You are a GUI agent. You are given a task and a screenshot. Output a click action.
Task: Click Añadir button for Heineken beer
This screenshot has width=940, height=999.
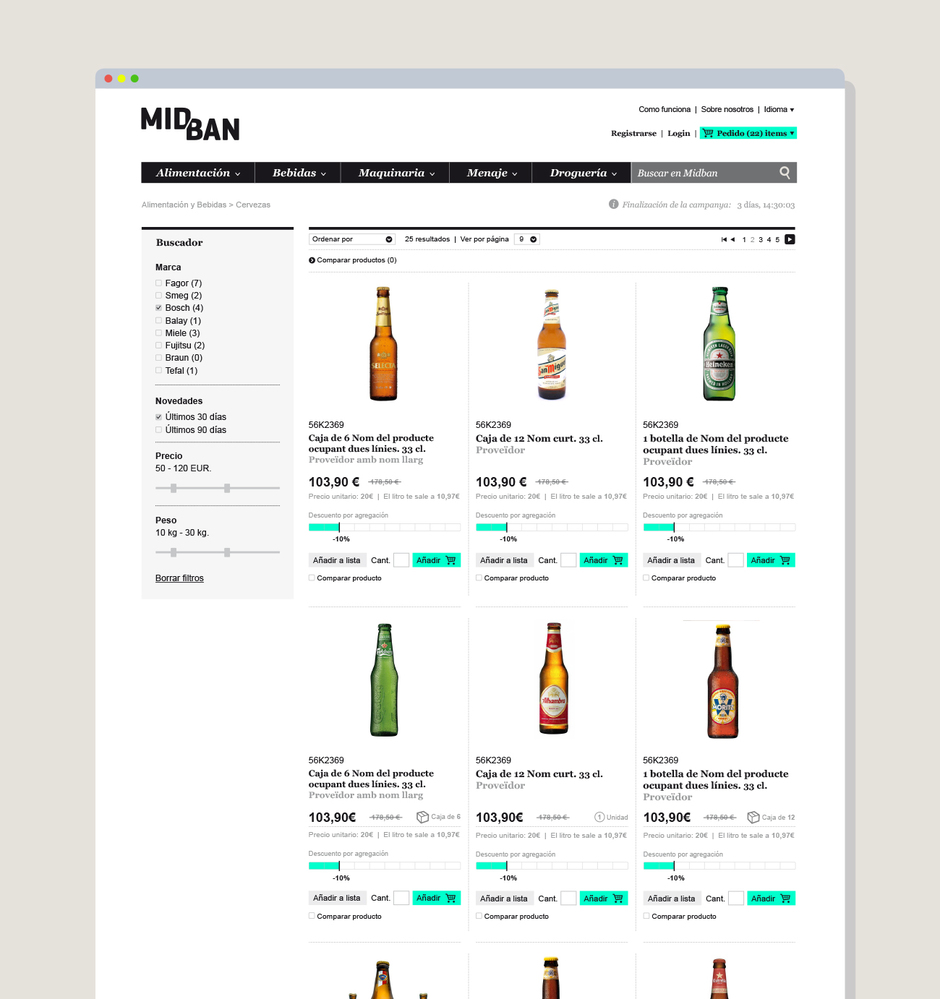point(770,560)
